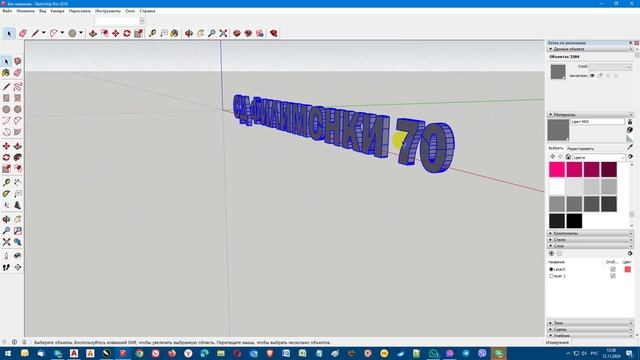Add a new layer with plus button
The width and height of the screenshot is (640, 360).
[551, 253]
